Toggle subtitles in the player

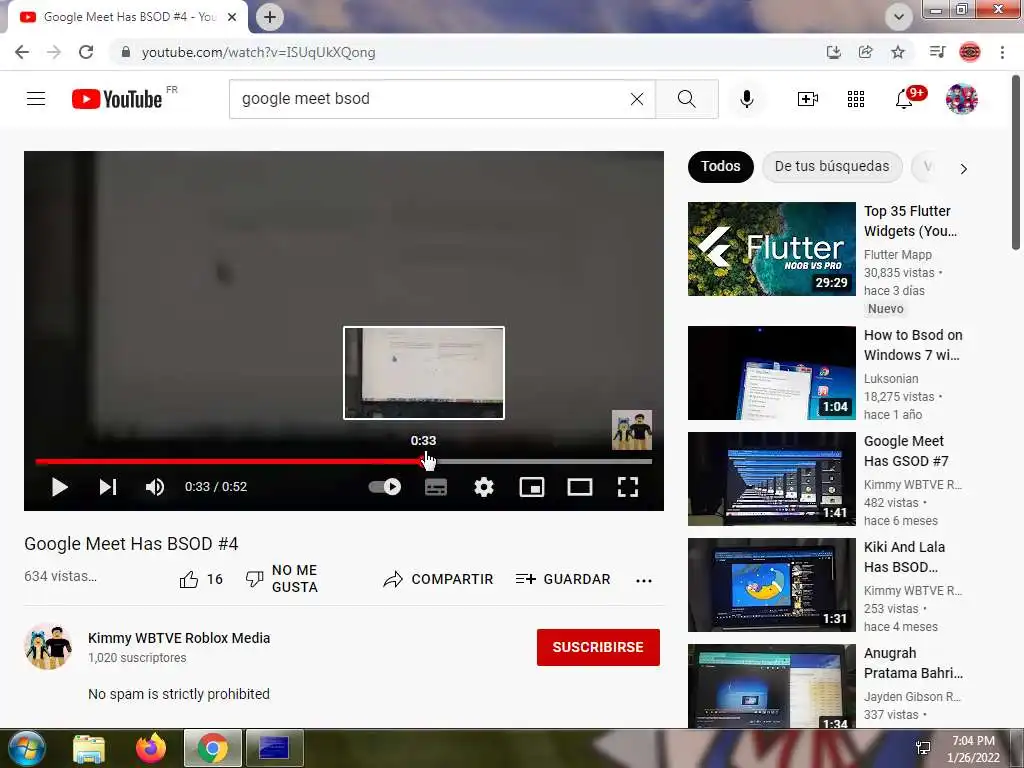tap(436, 487)
